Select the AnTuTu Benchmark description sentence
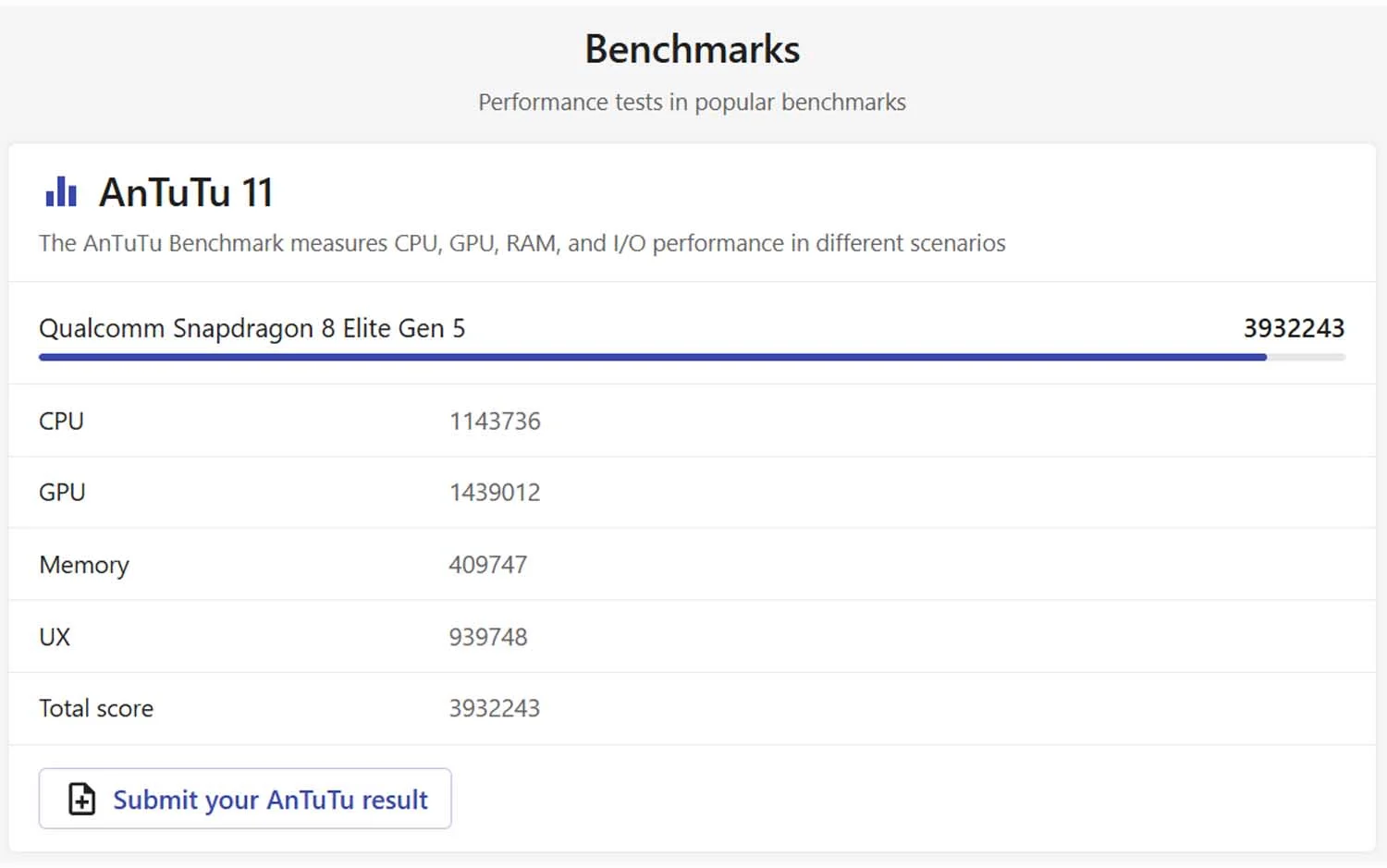Image resolution: width=1387 pixels, height=868 pixels. (522, 243)
